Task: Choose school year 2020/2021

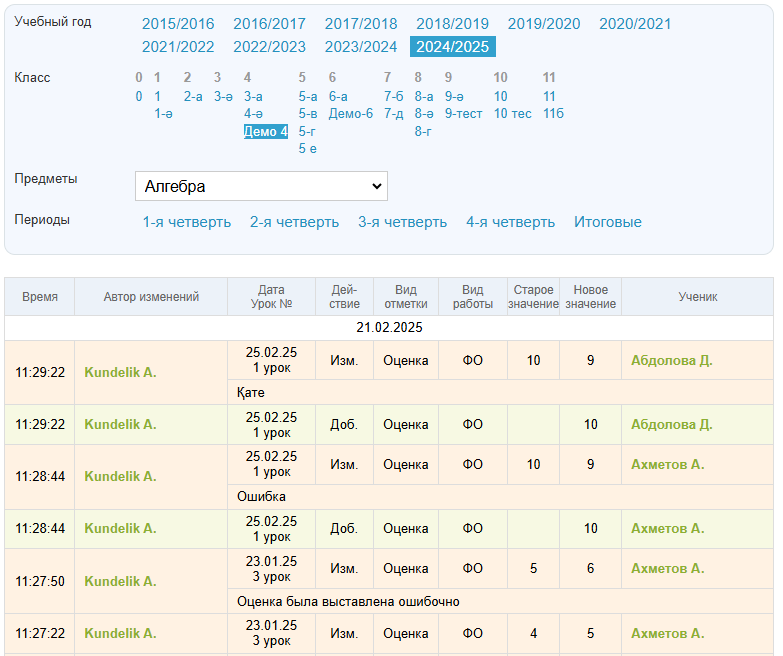Action: pyautogui.click(x=635, y=24)
